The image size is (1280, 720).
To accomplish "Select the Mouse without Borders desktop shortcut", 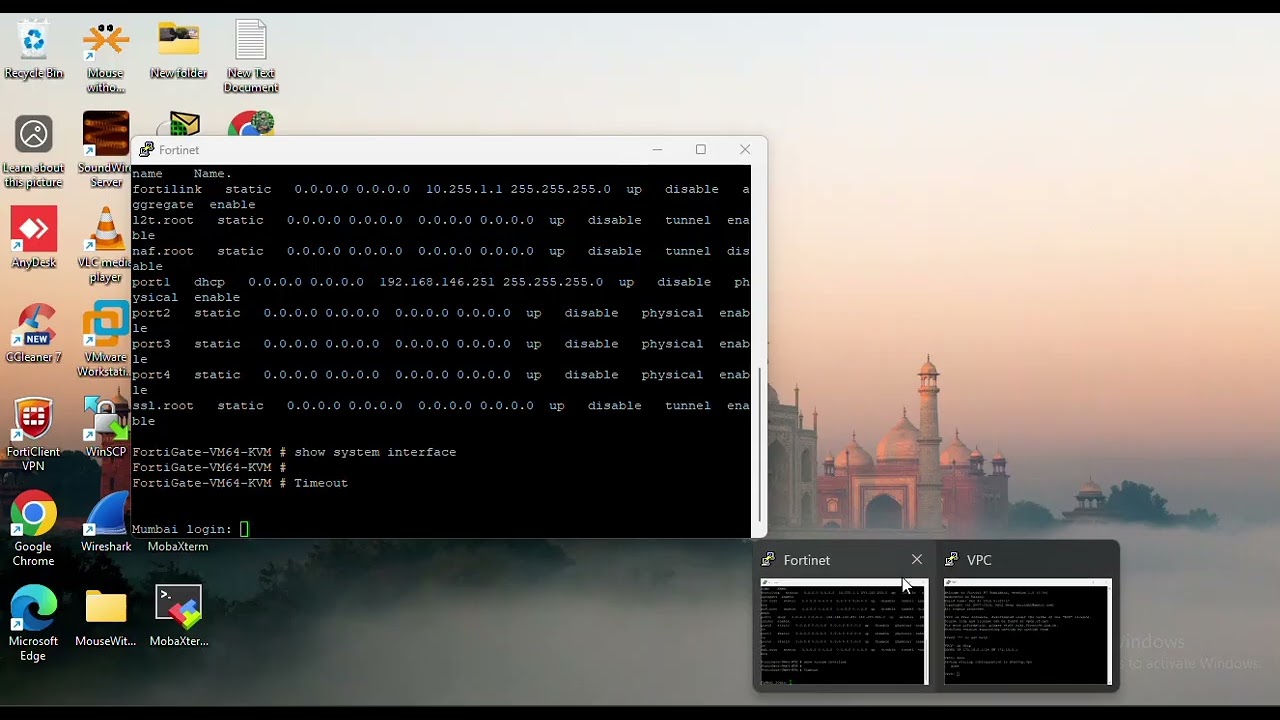I will pyautogui.click(x=105, y=56).
